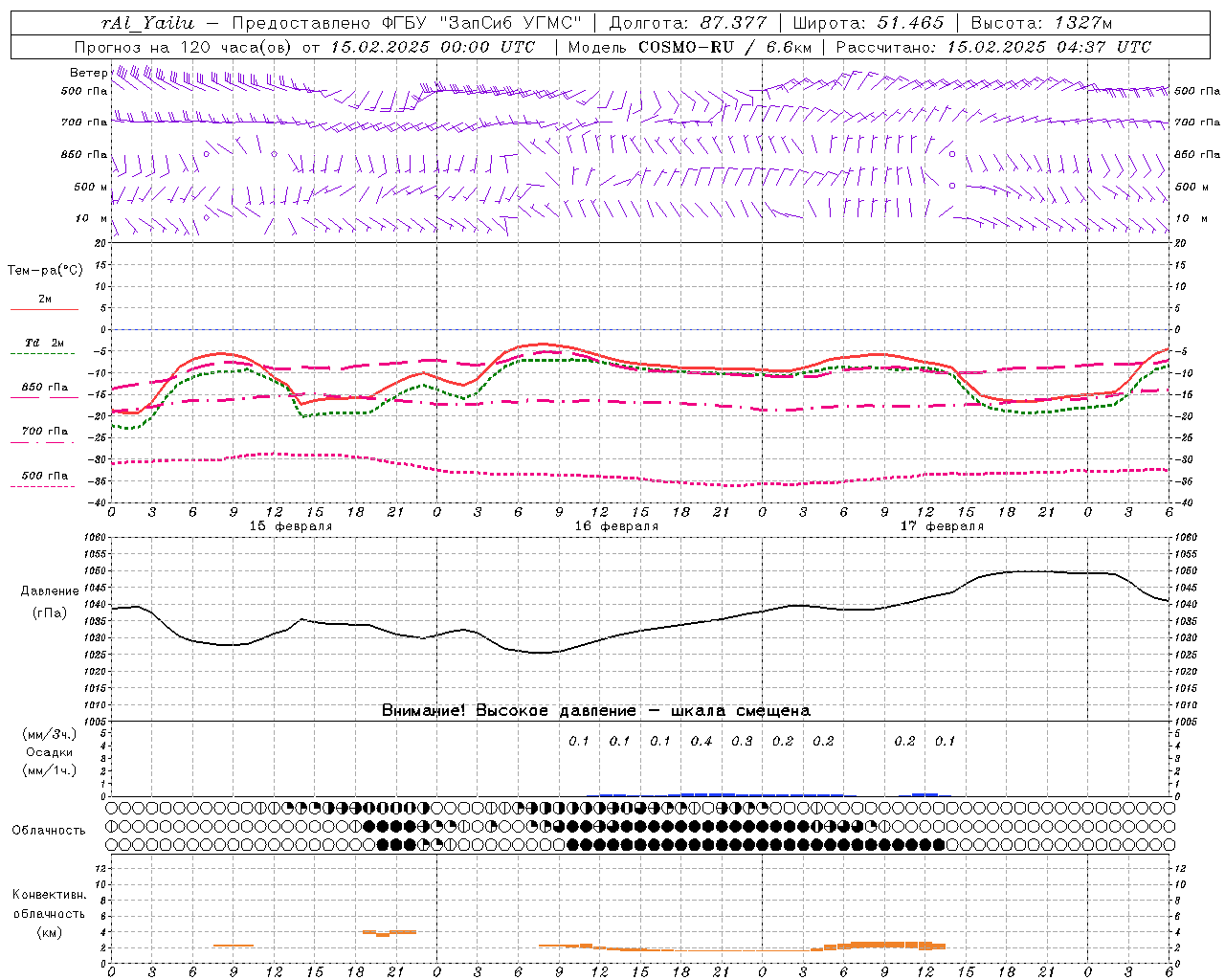
Task: Click the (км) convective cloud unit label
Action: click(x=49, y=932)
